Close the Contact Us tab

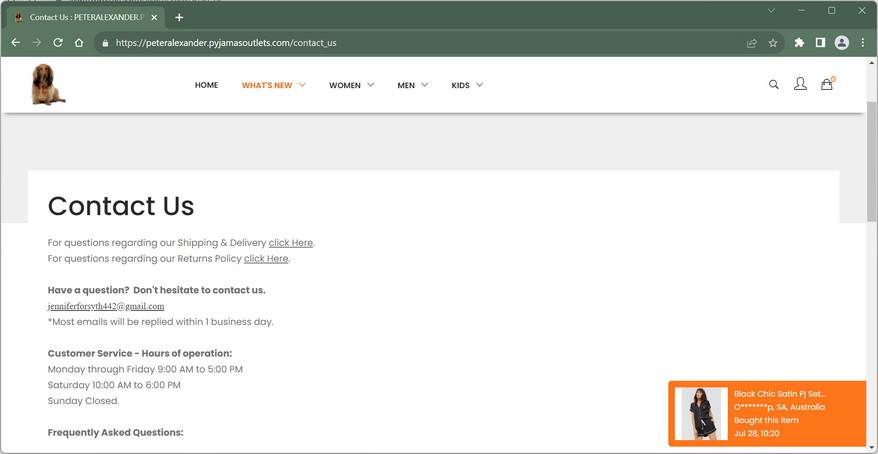pyautogui.click(x=155, y=17)
